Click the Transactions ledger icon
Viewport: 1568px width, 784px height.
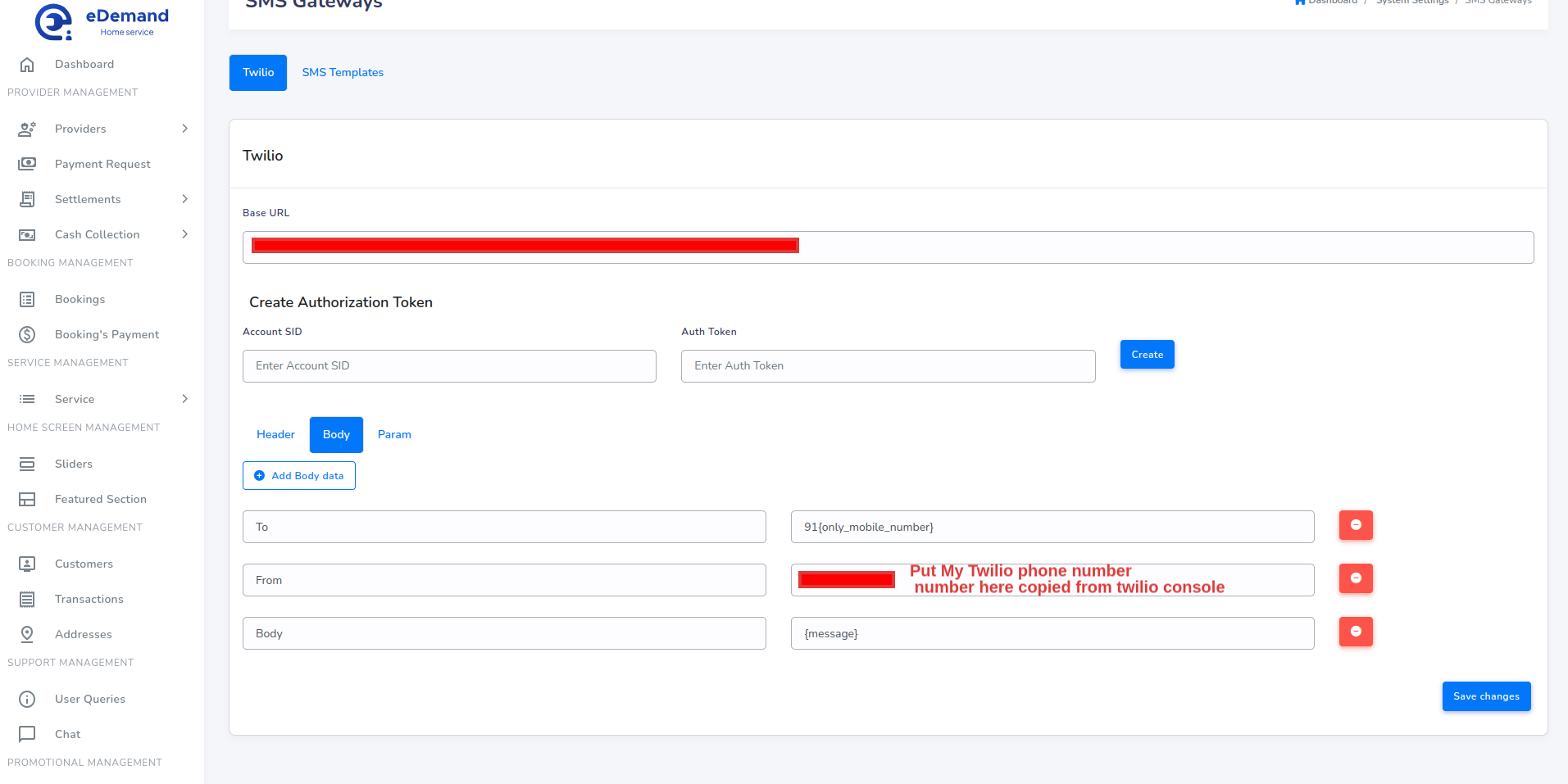click(x=27, y=599)
